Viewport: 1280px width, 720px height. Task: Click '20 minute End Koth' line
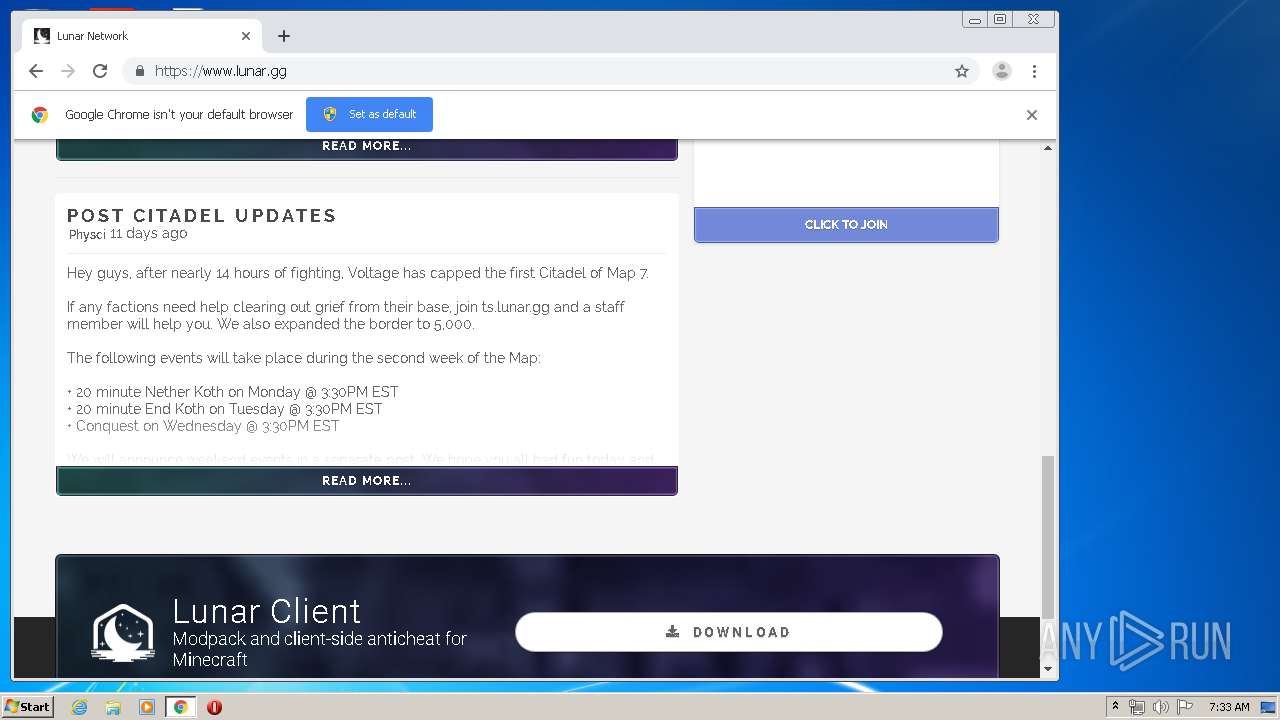[x=225, y=409]
